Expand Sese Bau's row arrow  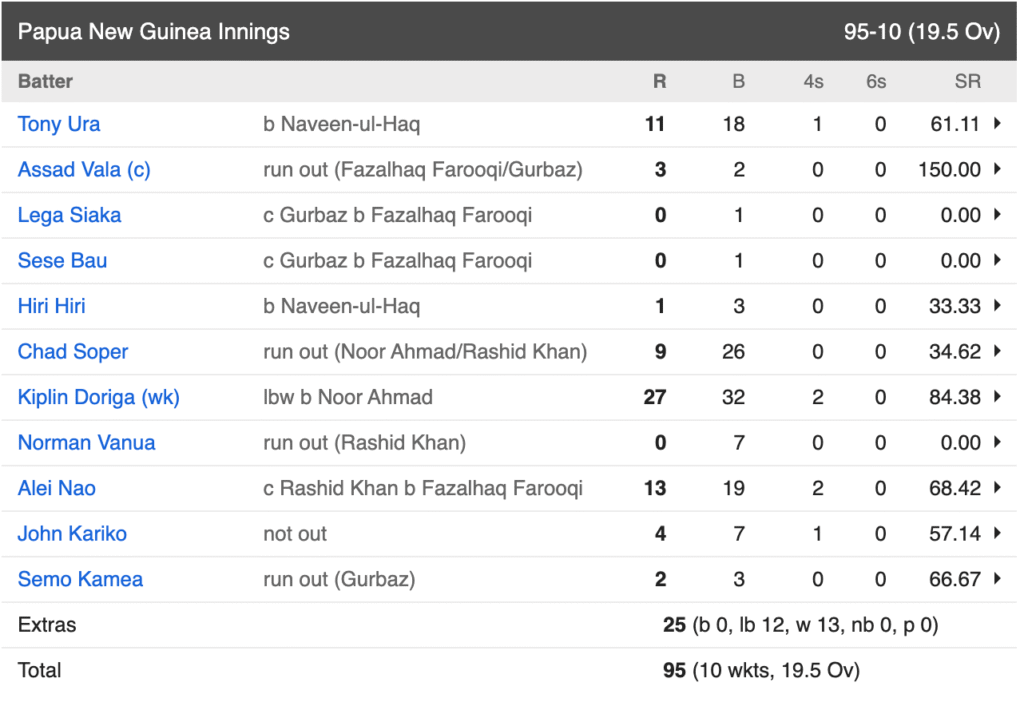tap(997, 259)
